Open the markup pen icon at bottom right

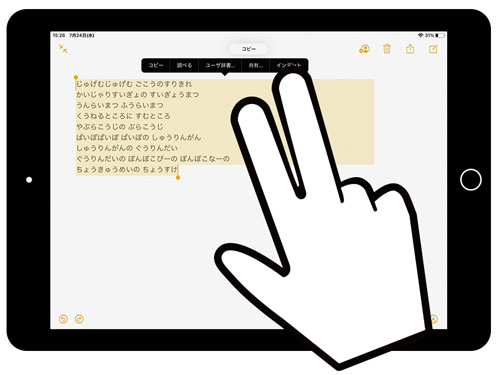point(433,319)
